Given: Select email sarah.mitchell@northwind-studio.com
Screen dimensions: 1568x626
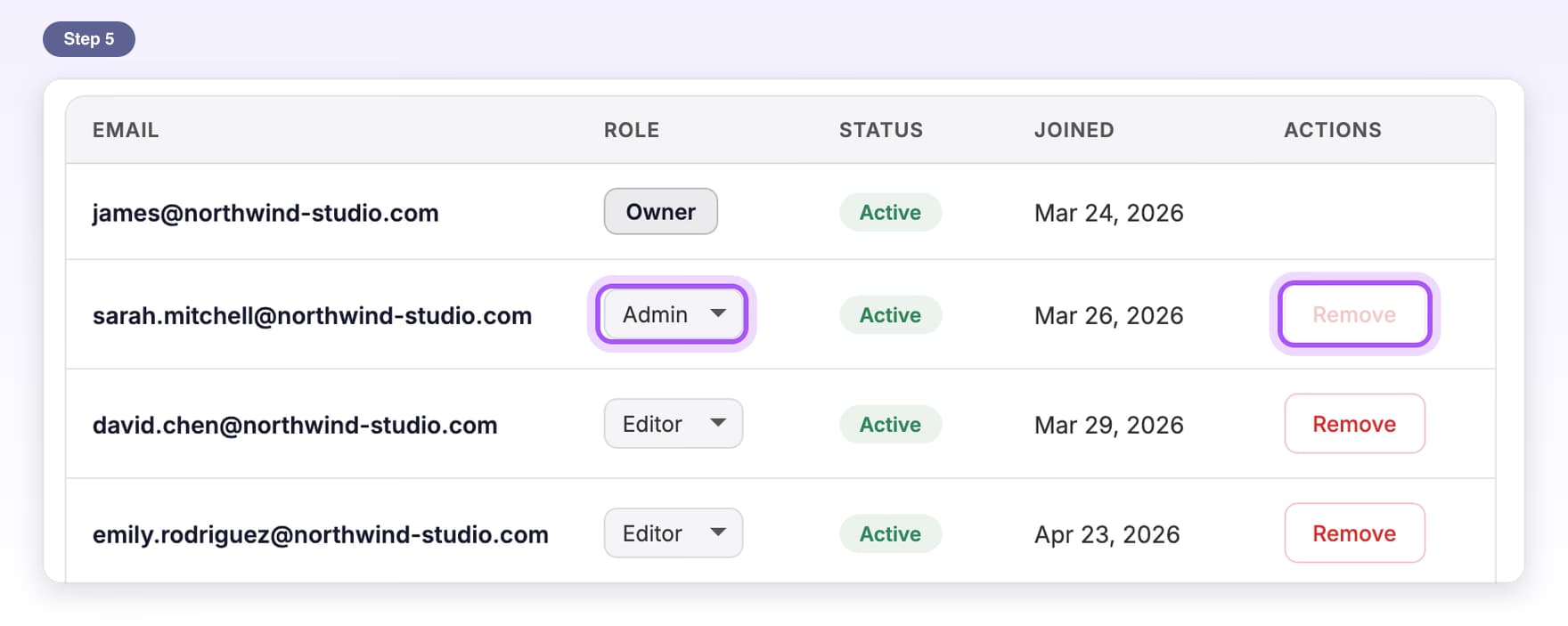Looking at the screenshot, I should tap(312, 315).
